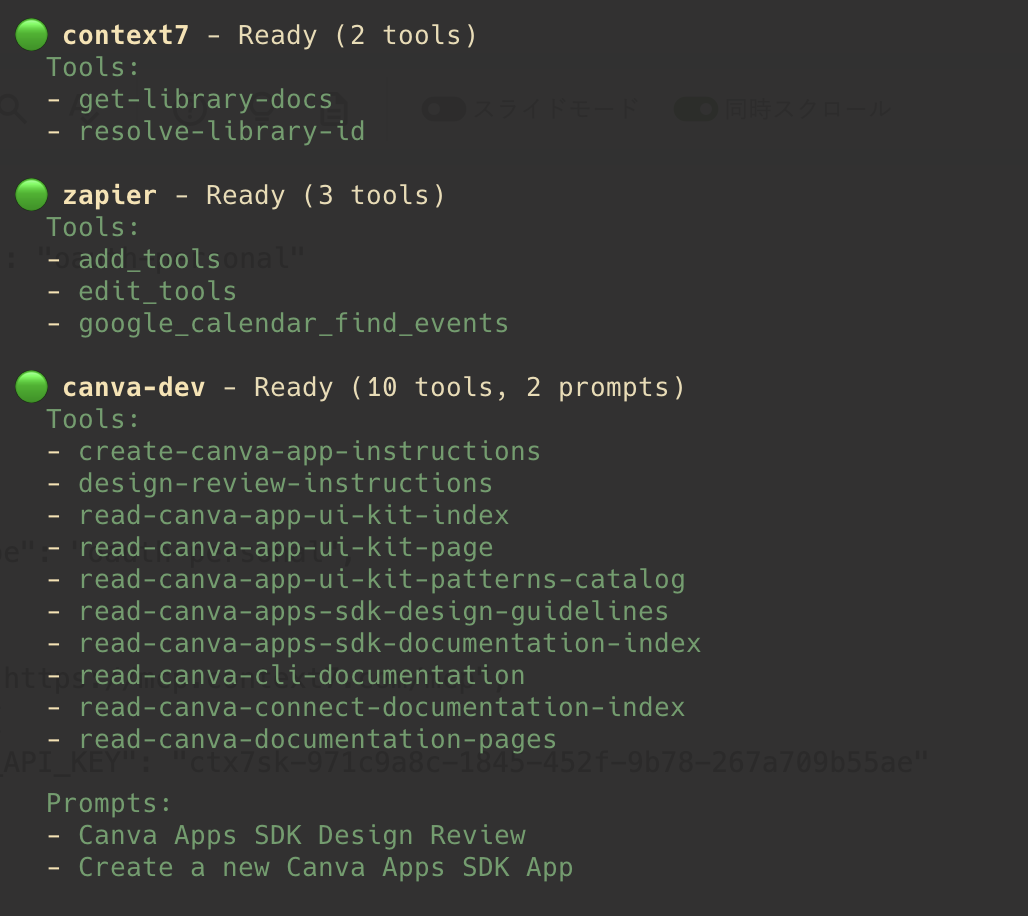Click the green status dot beside context7
Image resolution: width=1028 pixels, height=916 pixels.
point(31,35)
